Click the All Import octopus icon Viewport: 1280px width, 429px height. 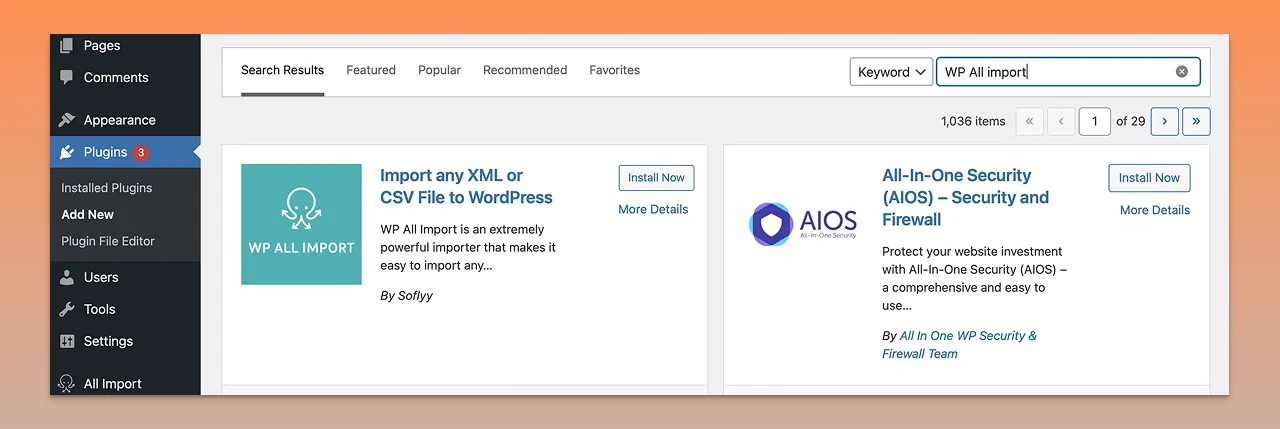pos(67,383)
